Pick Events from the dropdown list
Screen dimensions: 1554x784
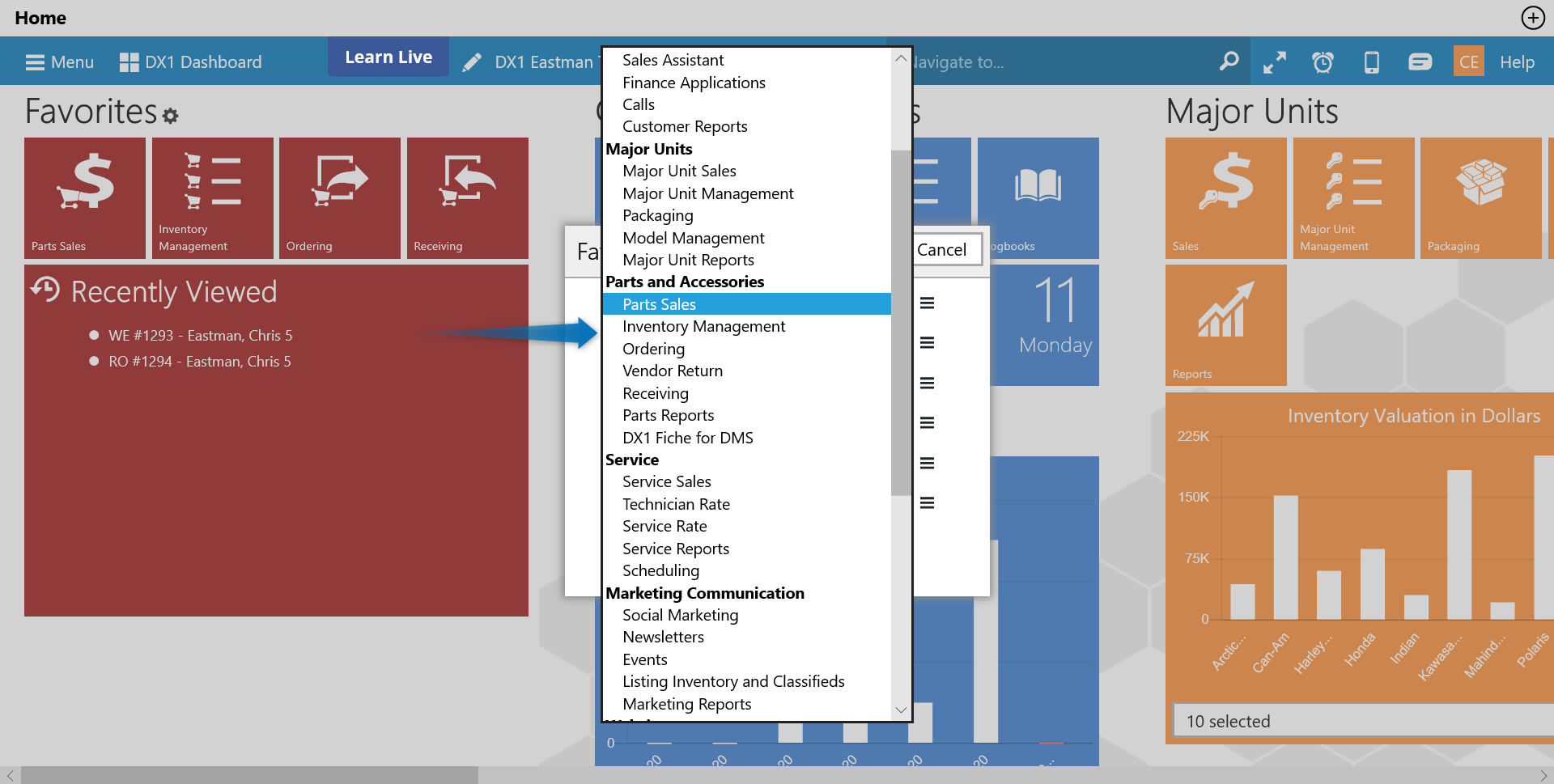[747, 659]
